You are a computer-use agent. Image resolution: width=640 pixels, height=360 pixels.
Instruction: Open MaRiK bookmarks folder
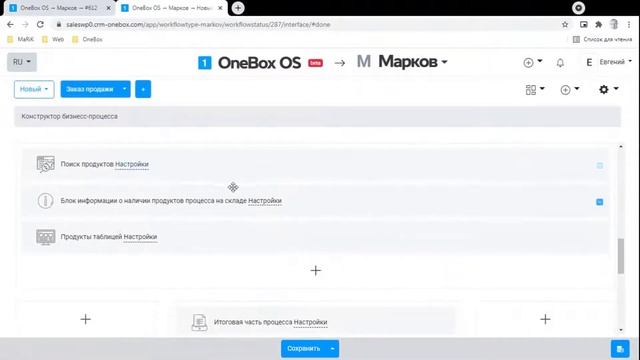(x=20, y=40)
